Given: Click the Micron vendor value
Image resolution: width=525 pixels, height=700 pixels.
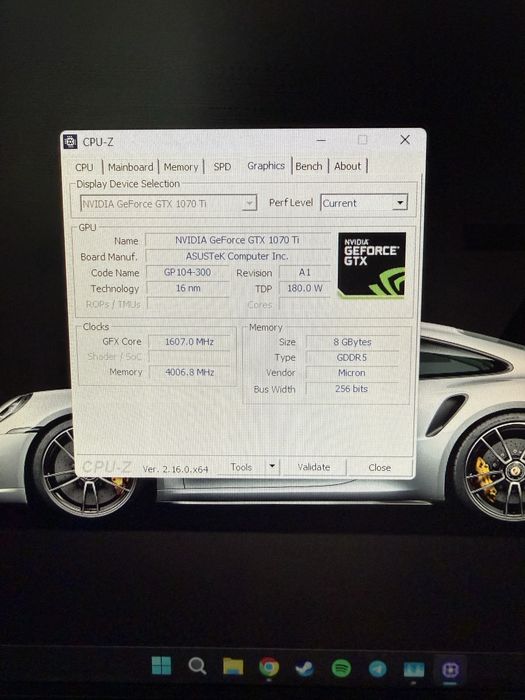Looking at the screenshot, I should 351,373.
